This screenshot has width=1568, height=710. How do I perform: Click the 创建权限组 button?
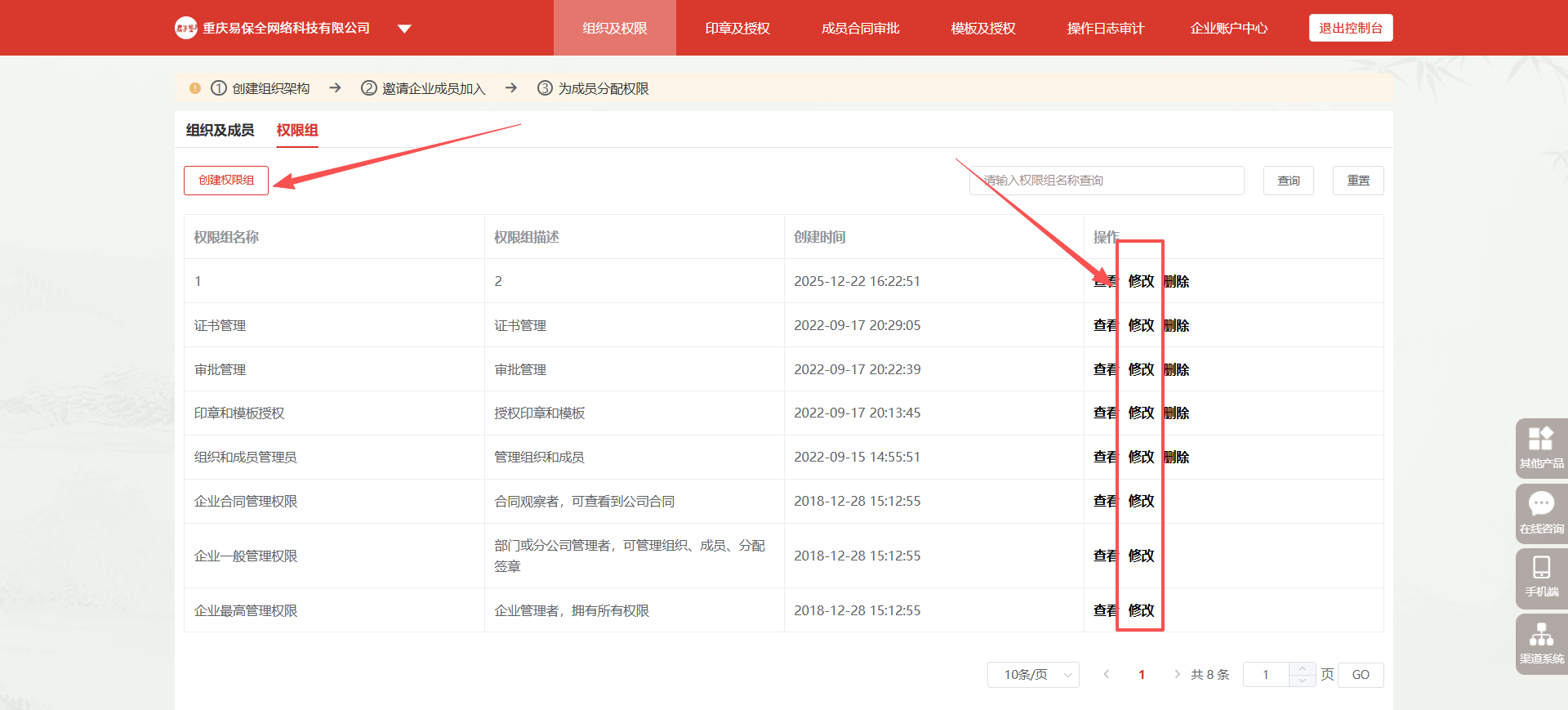(226, 181)
